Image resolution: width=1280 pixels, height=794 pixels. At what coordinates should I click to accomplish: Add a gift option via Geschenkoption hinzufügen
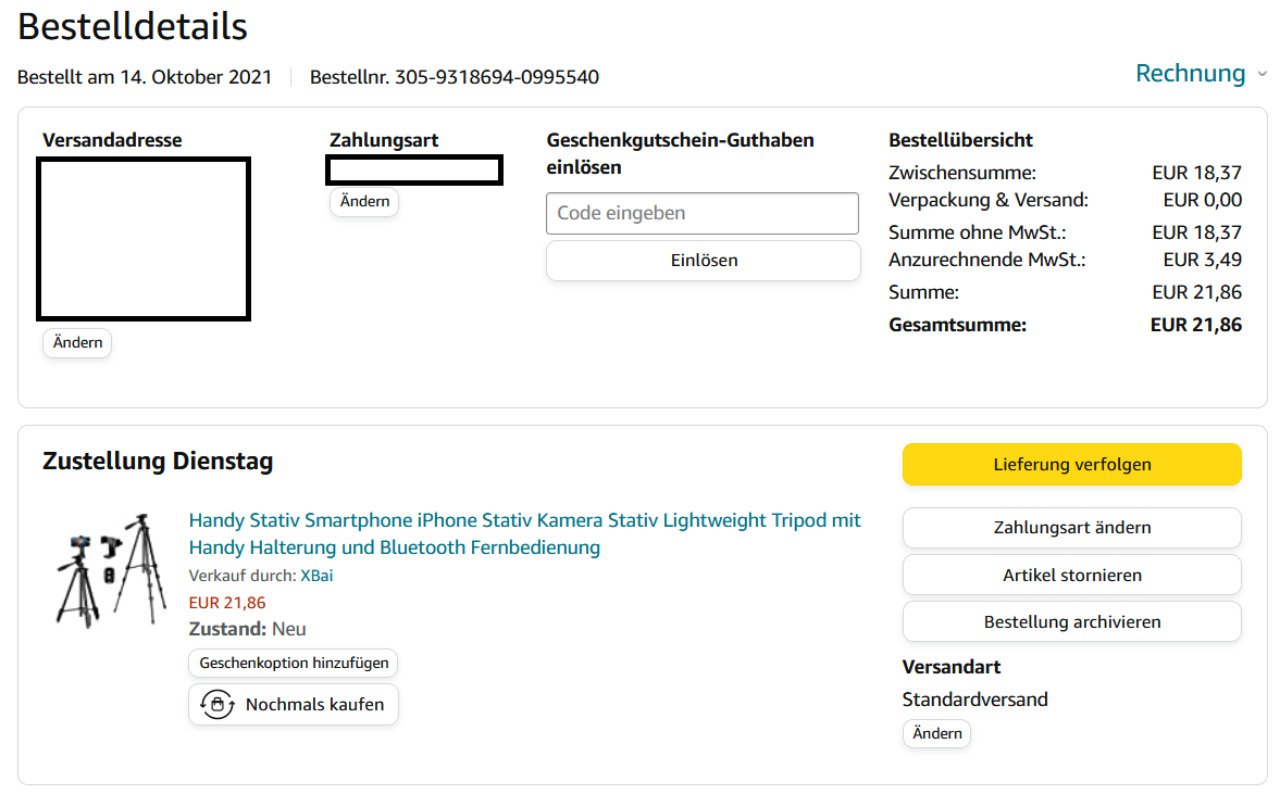tap(293, 663)
